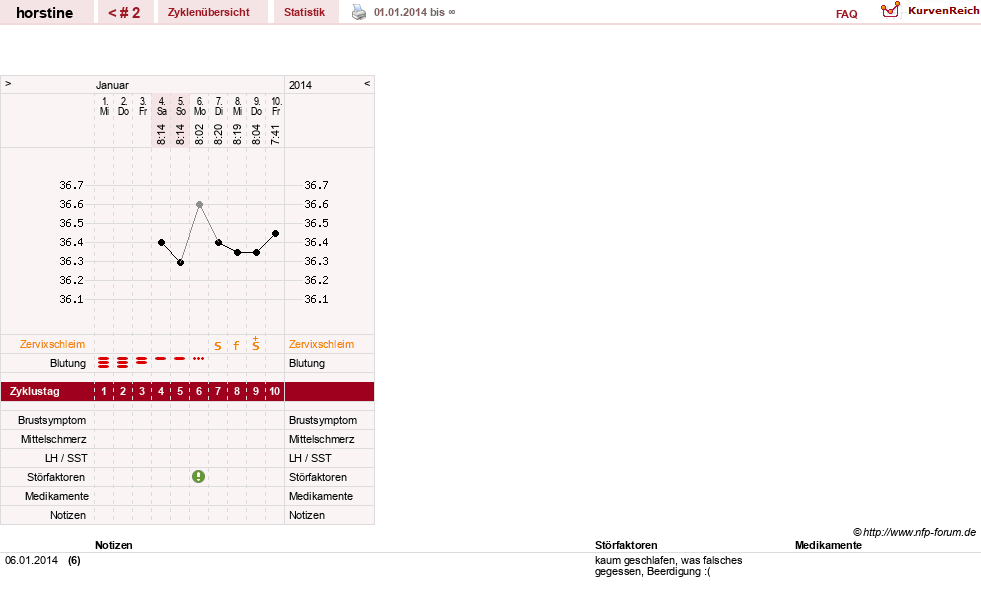This screenshot has width=981, height=598.
Task: Click the right Notizen row label in chart
Action: click(307, 515)
